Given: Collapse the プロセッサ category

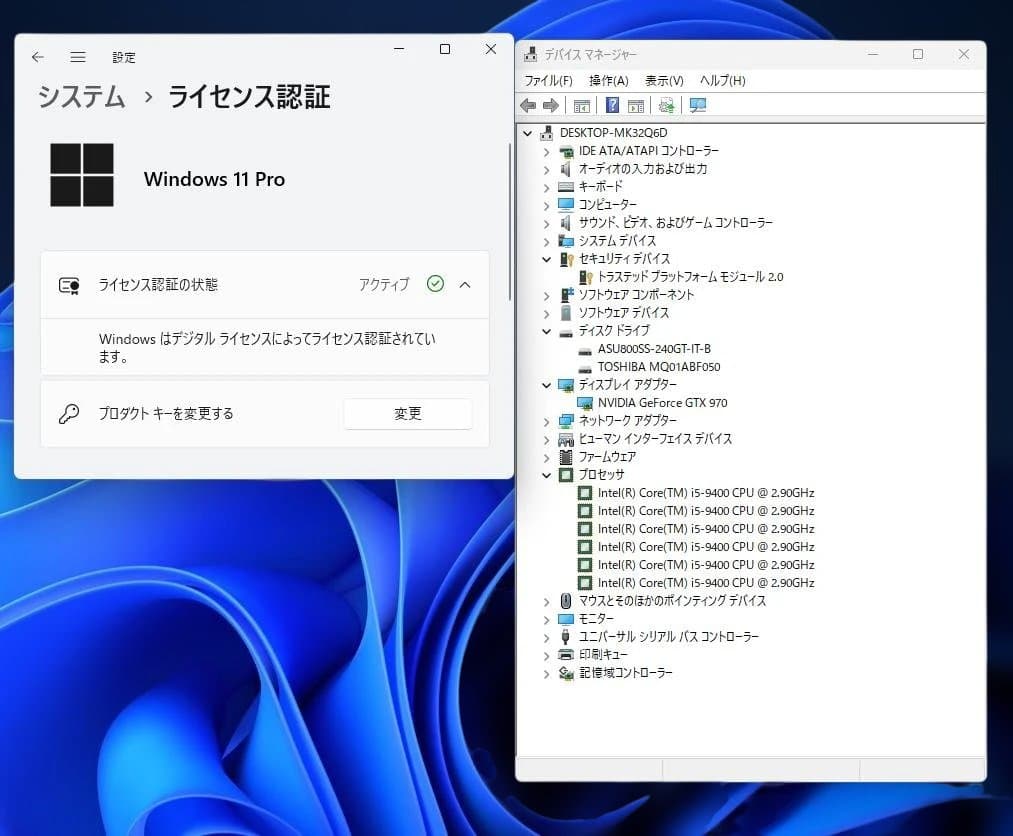Looking at the screenshot, I should 545,475.
